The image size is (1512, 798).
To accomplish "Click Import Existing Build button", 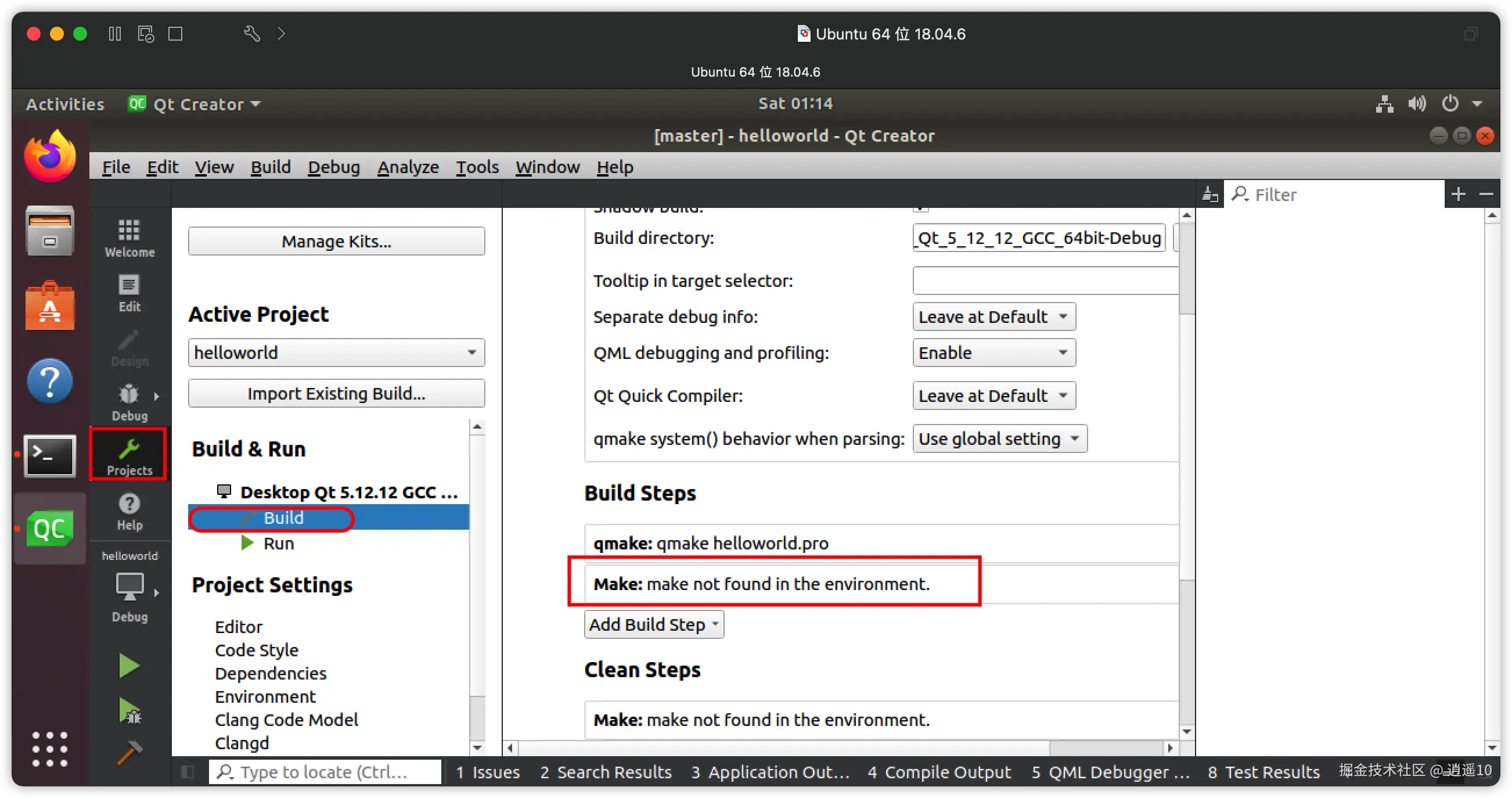I will (336, 393).
